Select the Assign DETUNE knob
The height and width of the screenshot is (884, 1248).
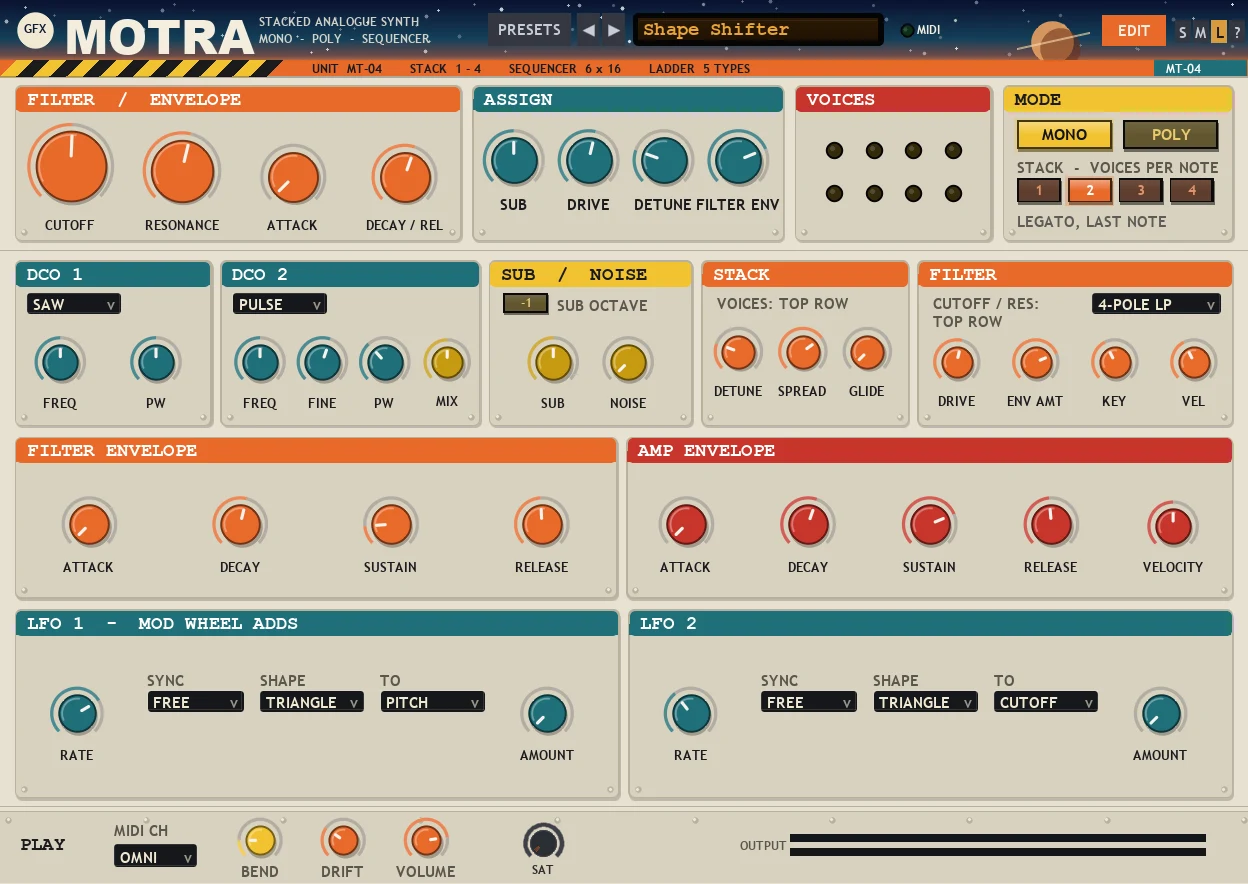(x=663, y=160)
